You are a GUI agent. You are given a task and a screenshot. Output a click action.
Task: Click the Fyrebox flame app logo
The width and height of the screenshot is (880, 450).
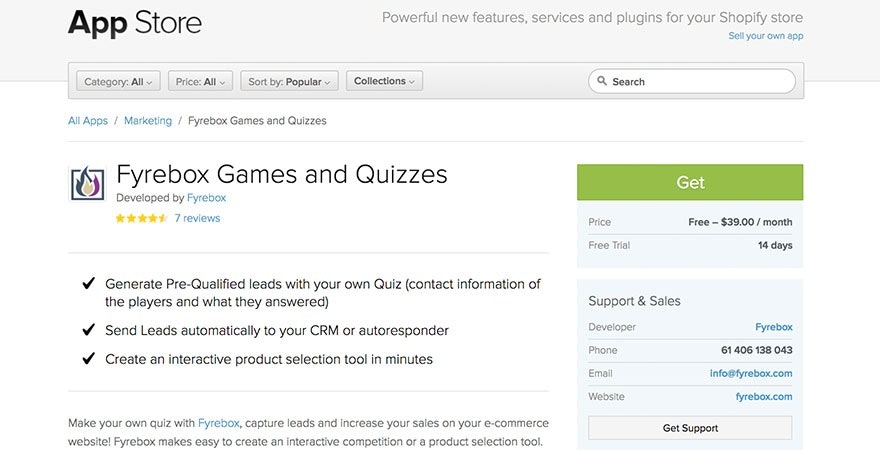coord(87,184)
